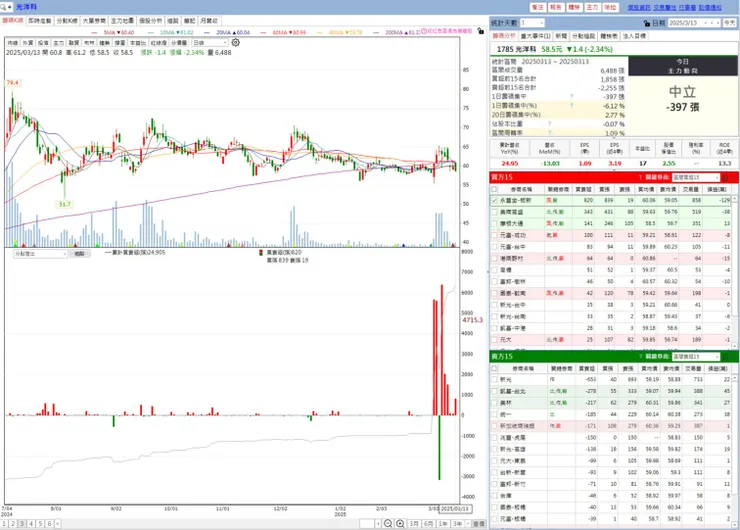Check the 凱基-台北 seller row

tap(494, 391)
